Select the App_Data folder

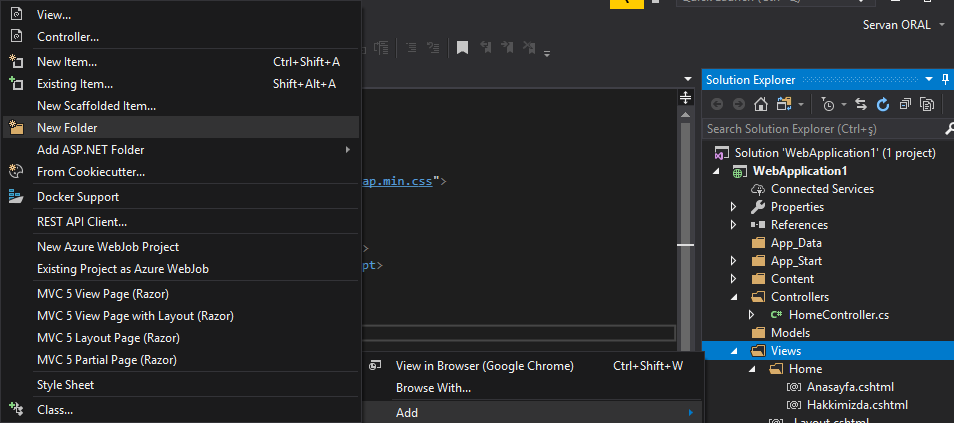coord(796,243)
